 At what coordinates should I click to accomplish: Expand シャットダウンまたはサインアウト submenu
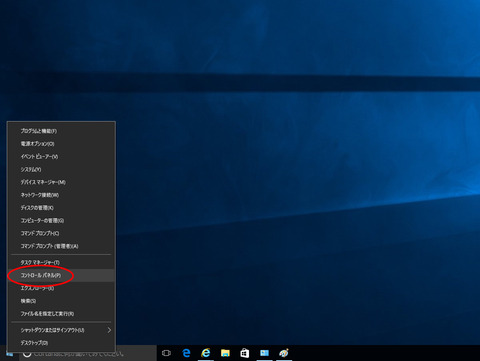point(61,330)
